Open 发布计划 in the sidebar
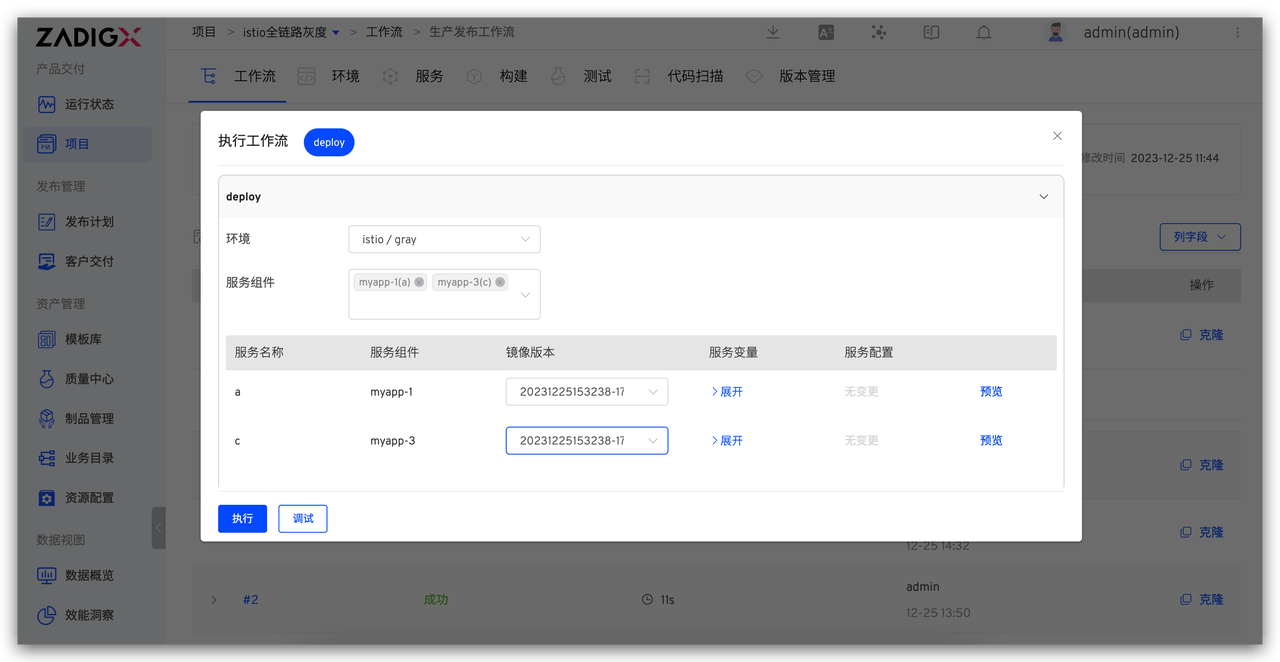The height and width of the screenshot is (662, 1280). 89,222
